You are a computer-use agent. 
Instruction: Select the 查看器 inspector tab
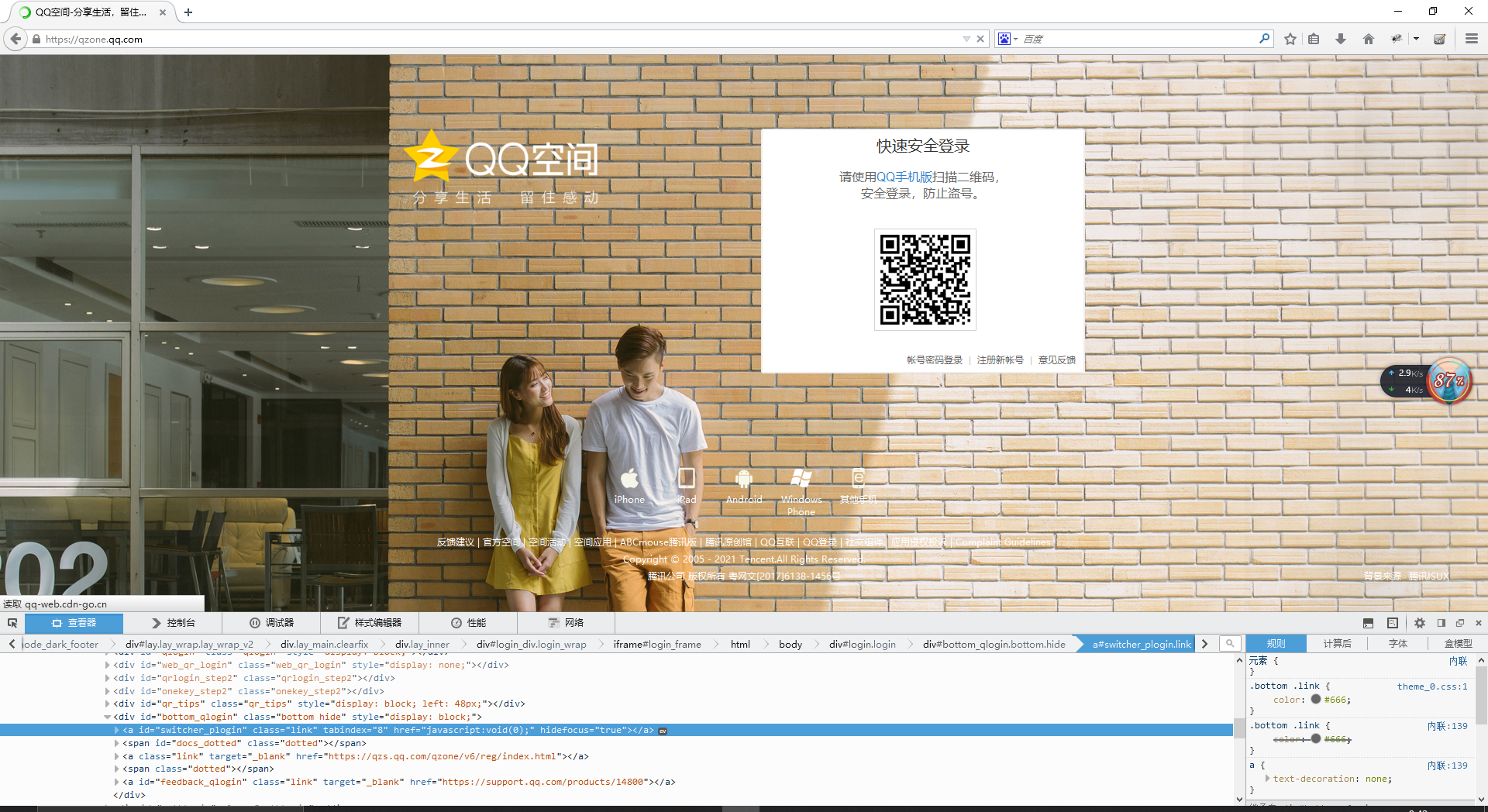pos(74,623)
